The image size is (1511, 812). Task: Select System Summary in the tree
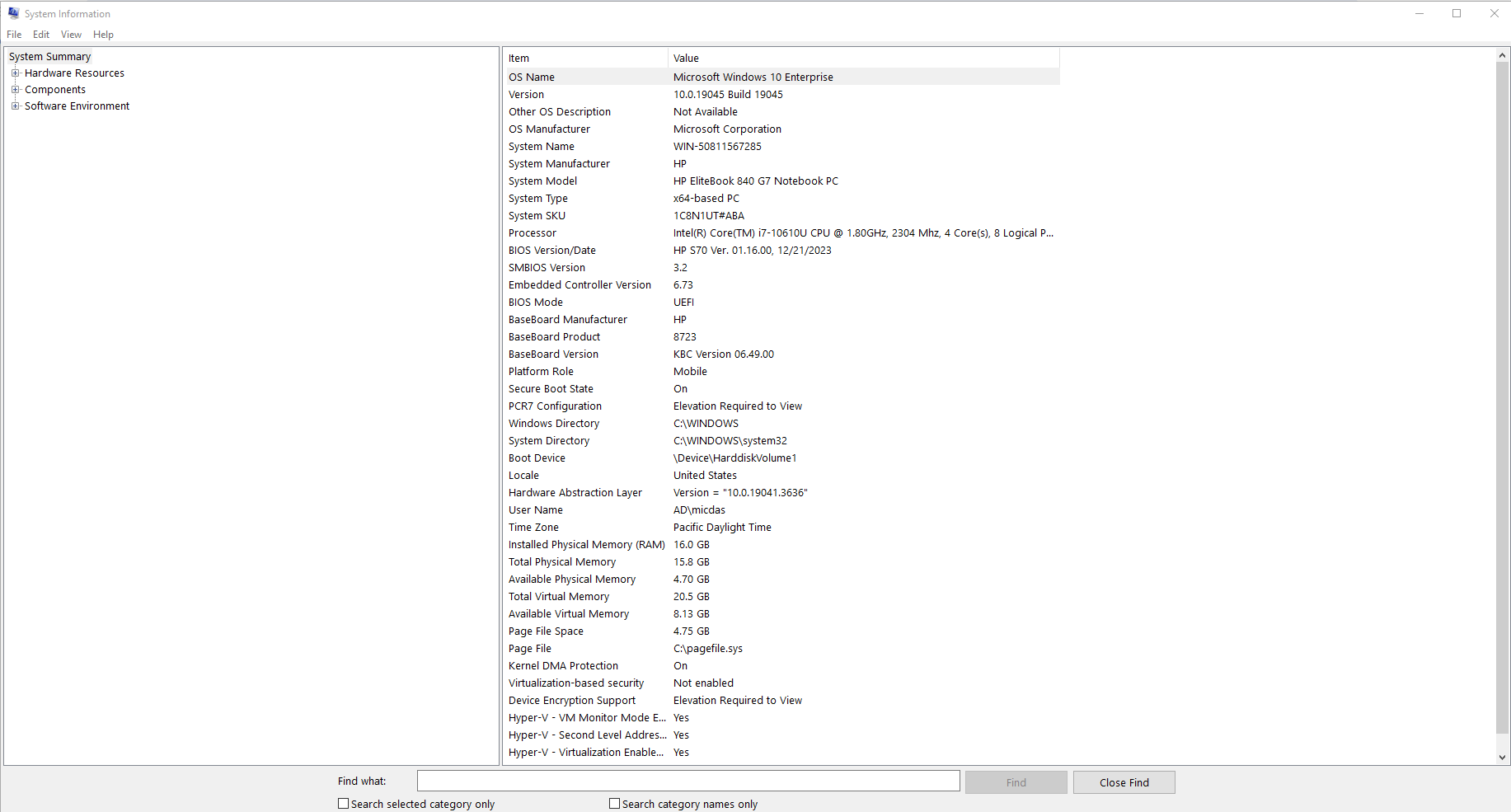49,56
